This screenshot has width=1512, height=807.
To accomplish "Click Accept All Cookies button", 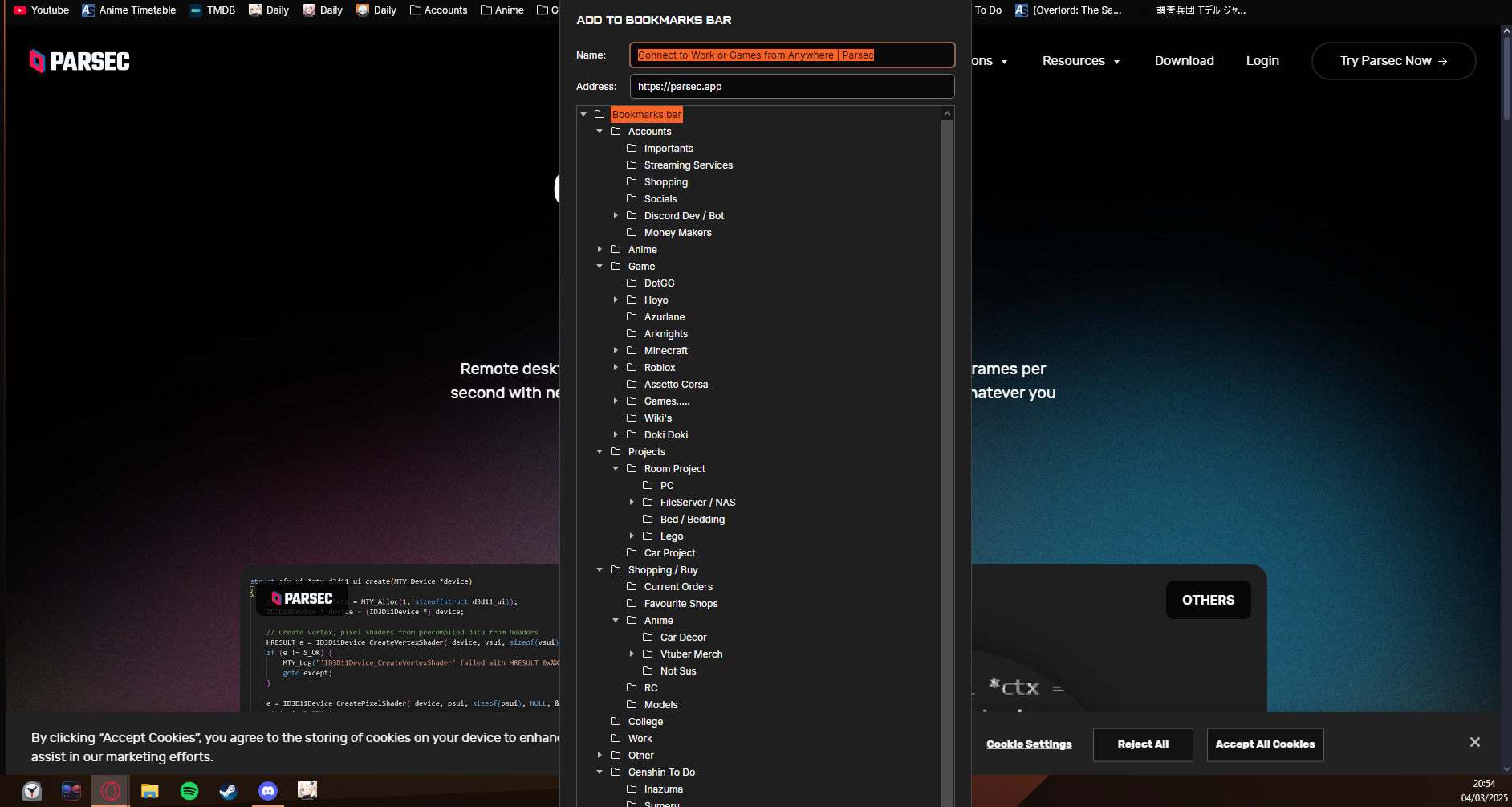I will (x=1265, y=744).
